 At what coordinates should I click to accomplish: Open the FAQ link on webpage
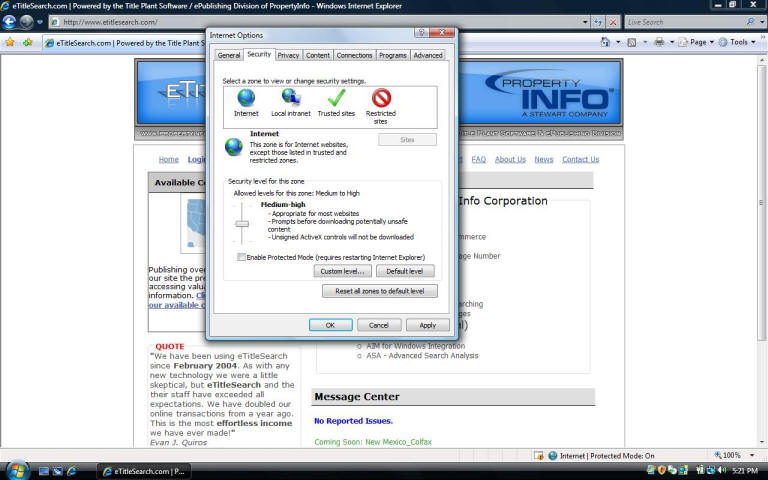(479, 159)
